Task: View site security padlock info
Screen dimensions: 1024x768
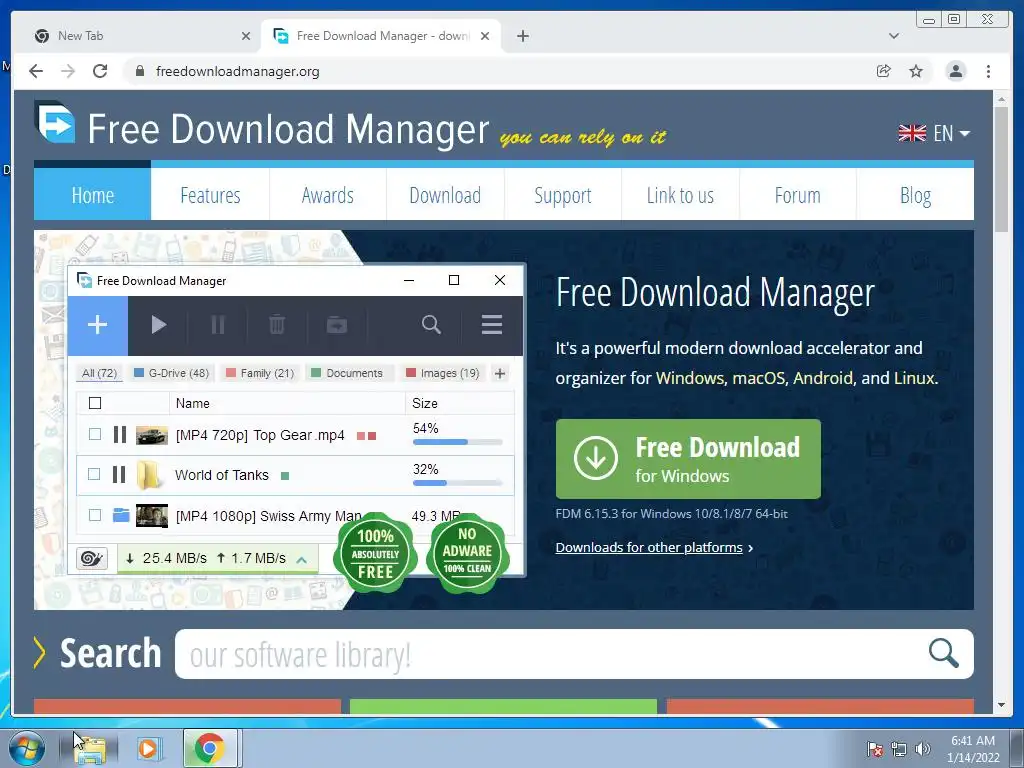Action: [x=140, y=71]
